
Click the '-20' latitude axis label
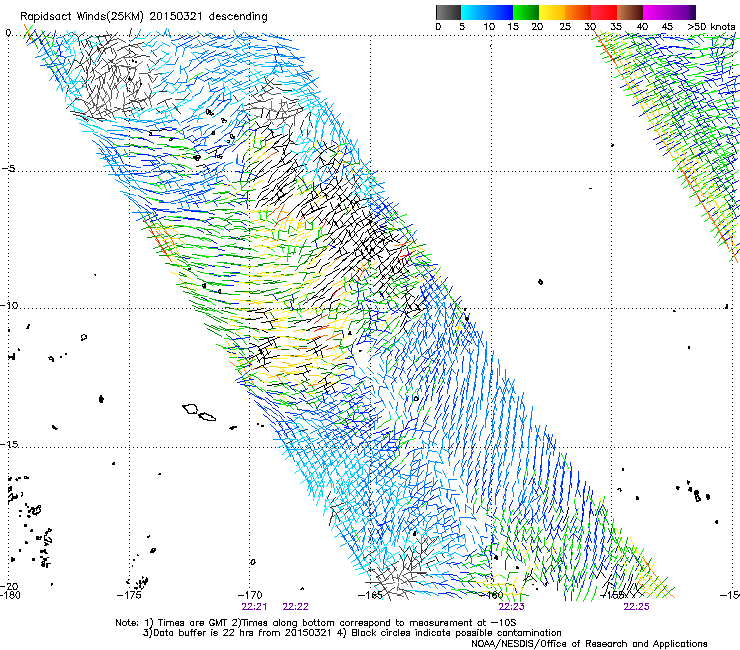click(x=9, y=586)
